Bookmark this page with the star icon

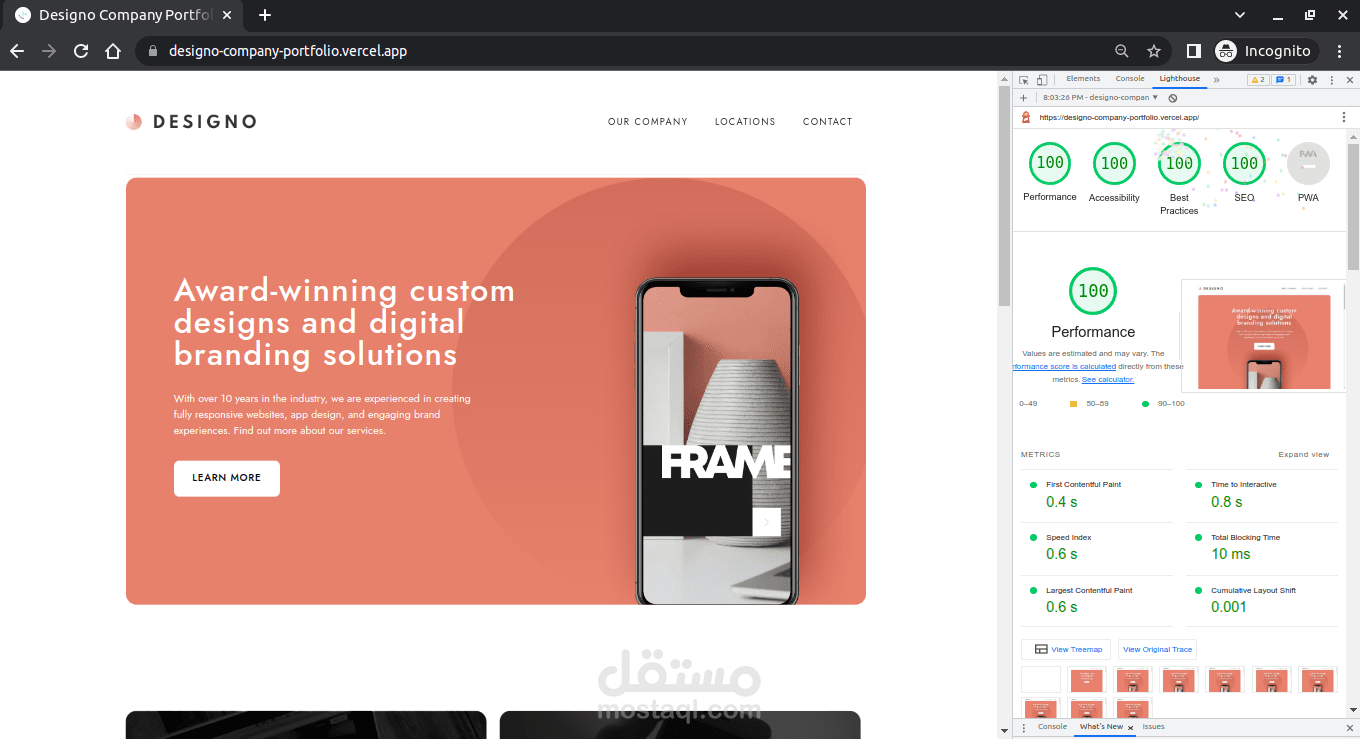[1154, 51]
